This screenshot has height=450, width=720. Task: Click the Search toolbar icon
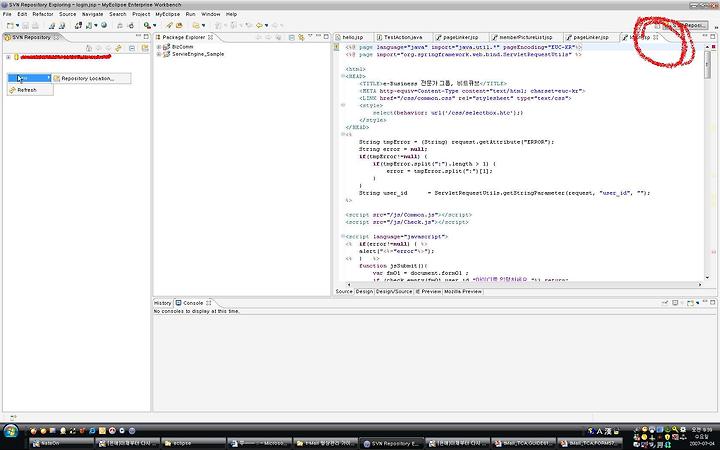(x=147, y=26)
